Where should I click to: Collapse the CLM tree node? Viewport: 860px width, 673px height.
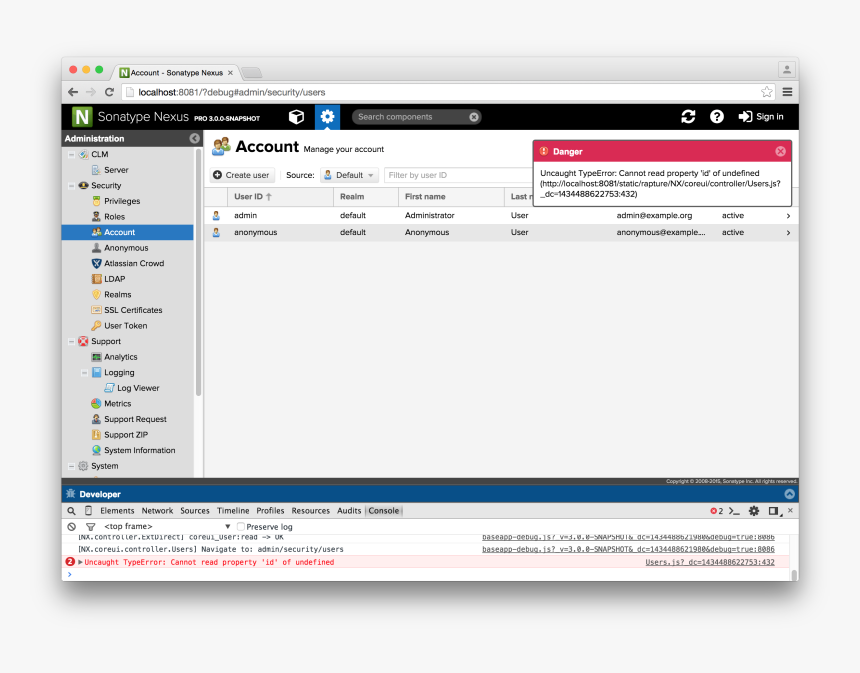tap(71, 155)
